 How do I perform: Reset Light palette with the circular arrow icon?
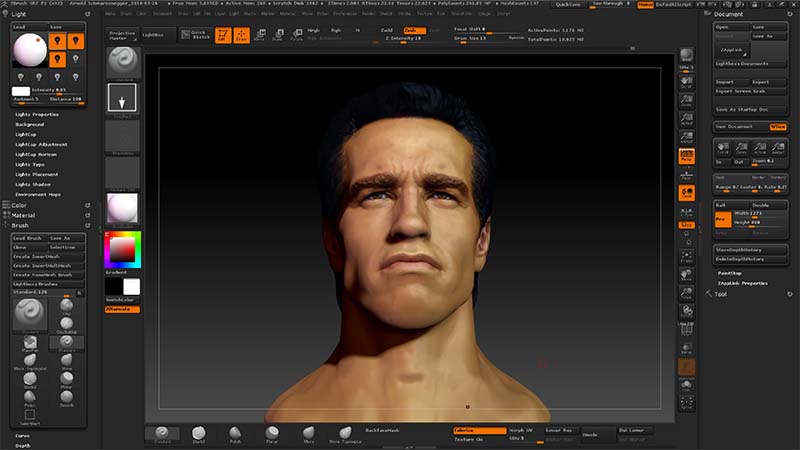pyautogui.click(x=87, y=14)
